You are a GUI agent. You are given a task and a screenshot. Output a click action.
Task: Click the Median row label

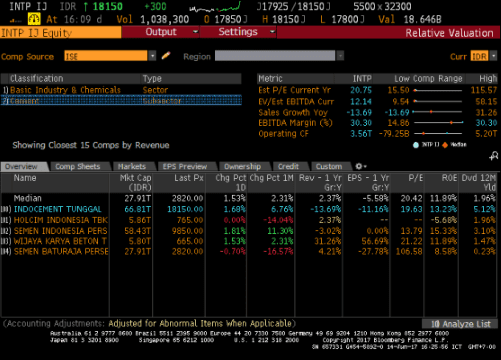(28, 198)
